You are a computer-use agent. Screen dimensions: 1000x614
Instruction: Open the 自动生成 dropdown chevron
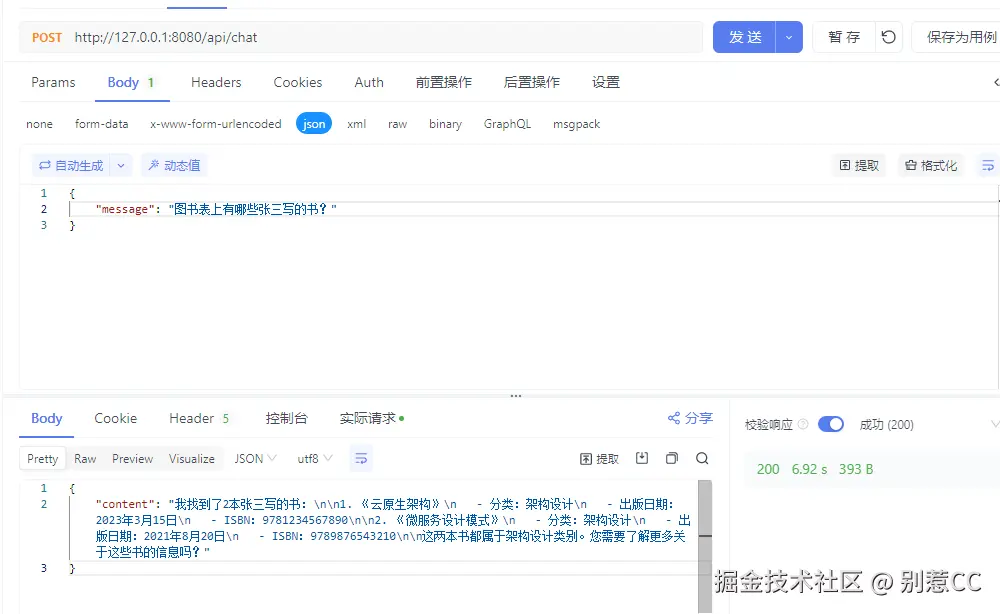click(x=121, y=166)
